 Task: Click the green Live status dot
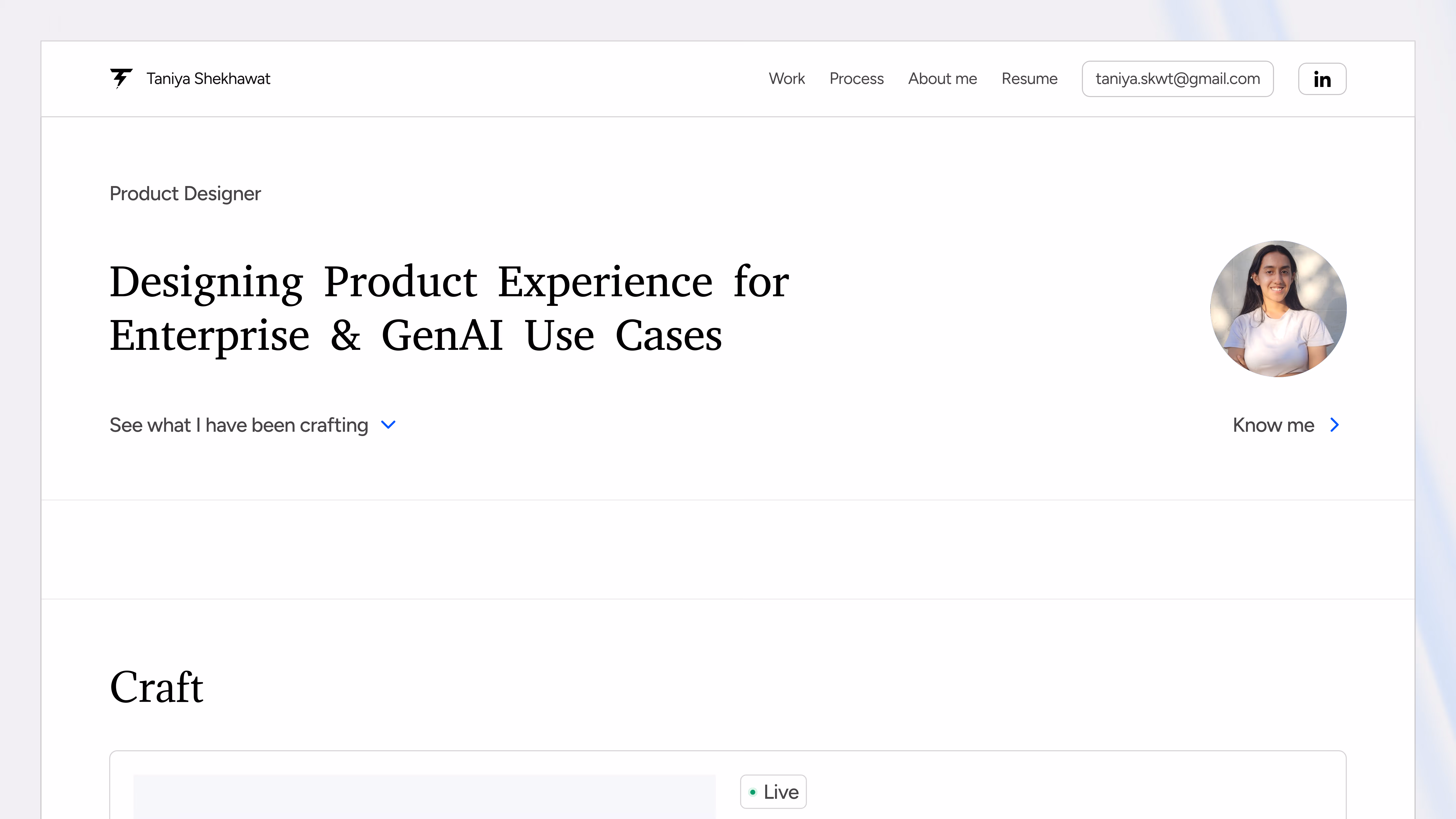(x=753, y=792)
